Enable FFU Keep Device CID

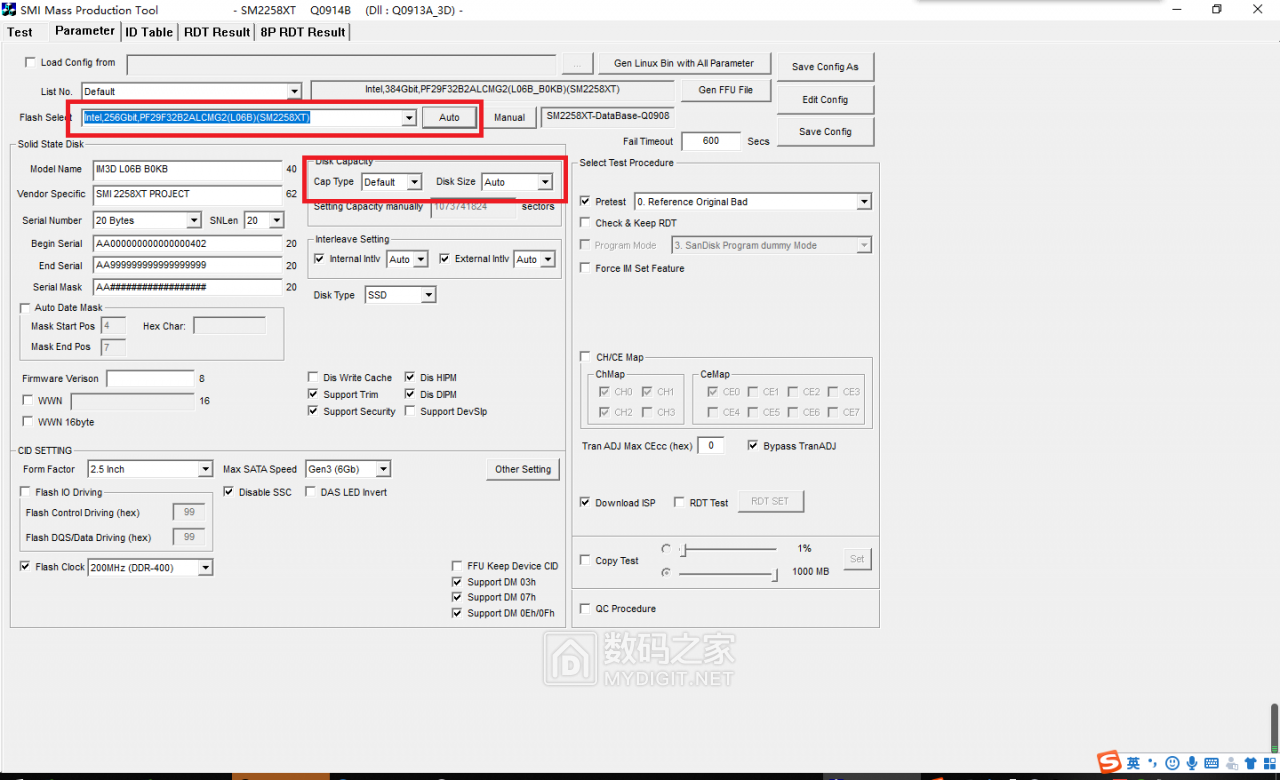tap(457, 566)
